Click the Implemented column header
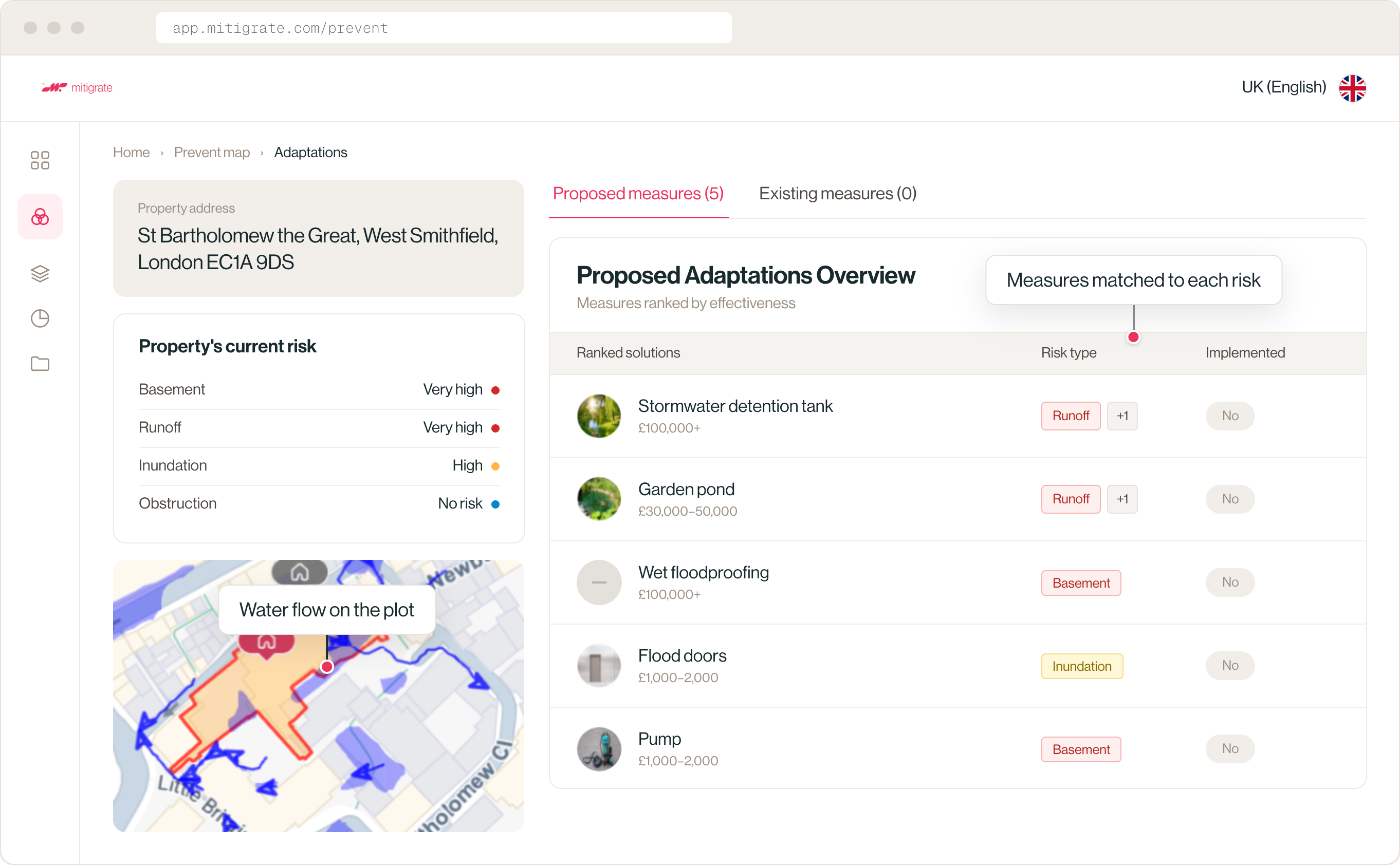1400x865 pixels. (x=1245, y=352)
